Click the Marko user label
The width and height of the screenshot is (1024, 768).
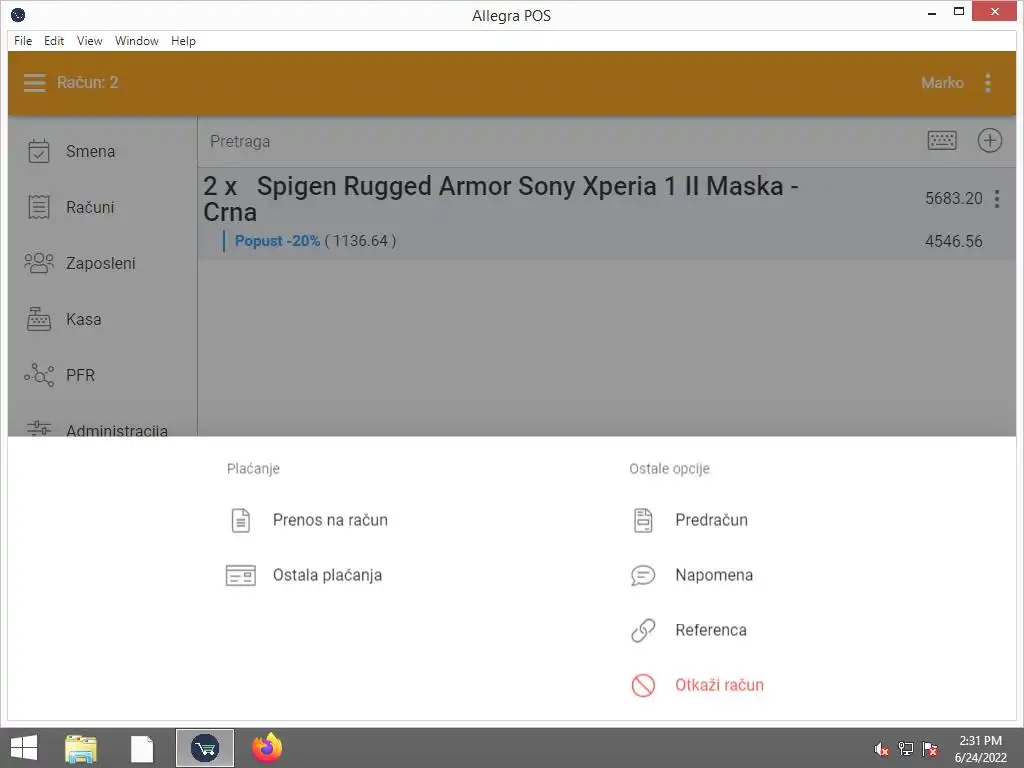942,83
